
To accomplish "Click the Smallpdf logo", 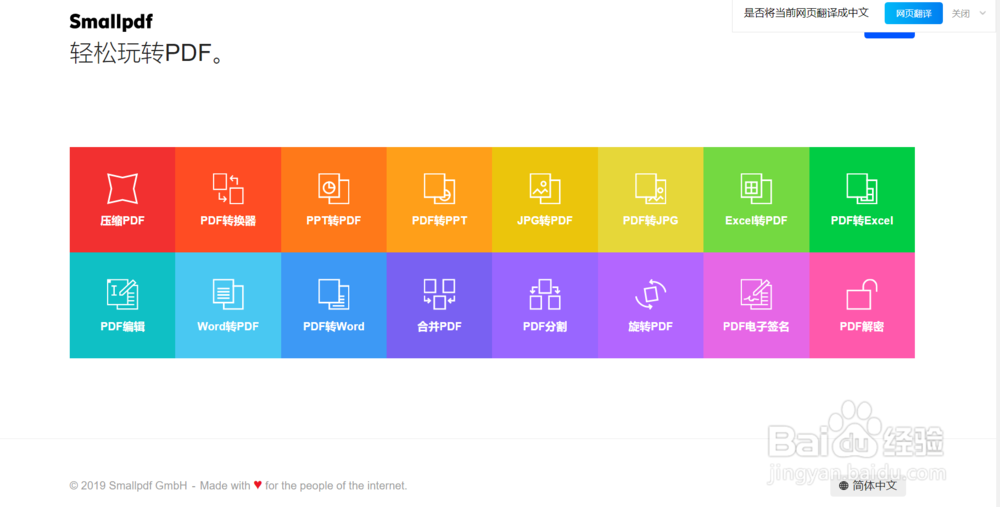I will [111, 21].
